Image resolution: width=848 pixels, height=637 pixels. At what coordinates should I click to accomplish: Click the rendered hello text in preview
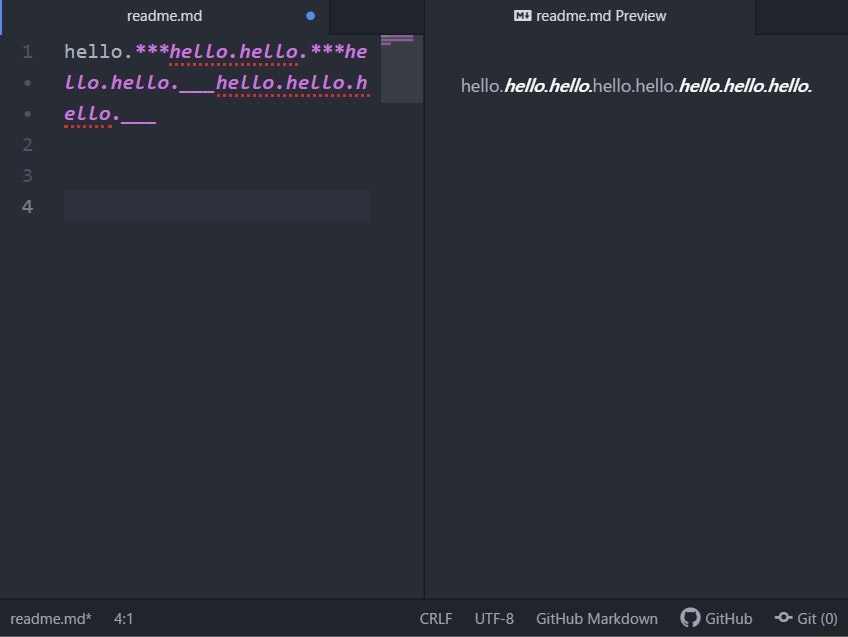pyautogui.click(x=637, y=86)
